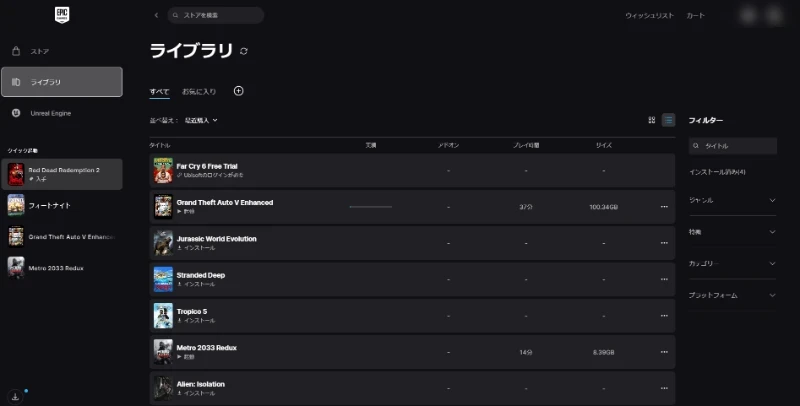Open the 並べ替え sort dropdown
Image resolution: width=800 pixels, height=406 pixels.
click(x=200, y=120)
